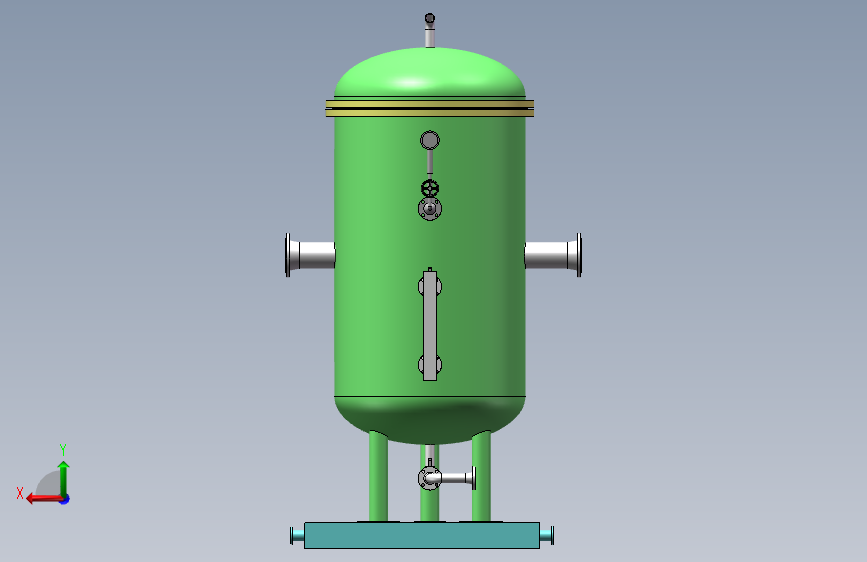This screenshot has height=562, width=867.
Task: Select the left support leg of the vessel
Action: (x=378, y=476)
